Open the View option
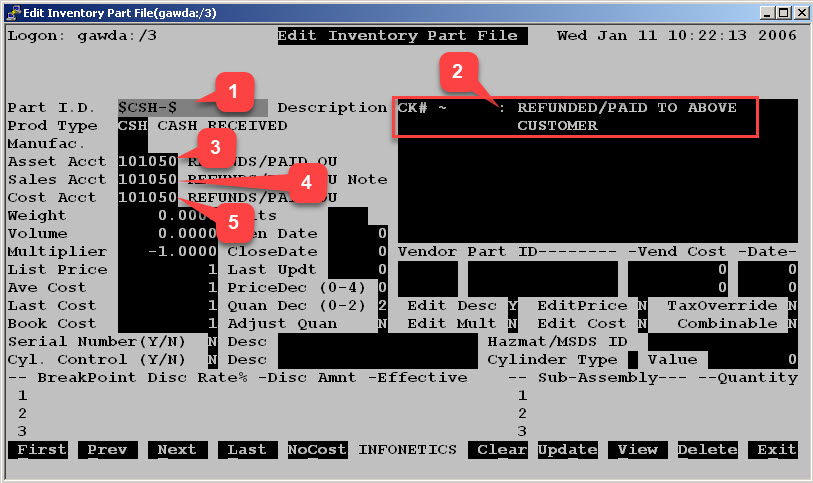 (637, 450)
